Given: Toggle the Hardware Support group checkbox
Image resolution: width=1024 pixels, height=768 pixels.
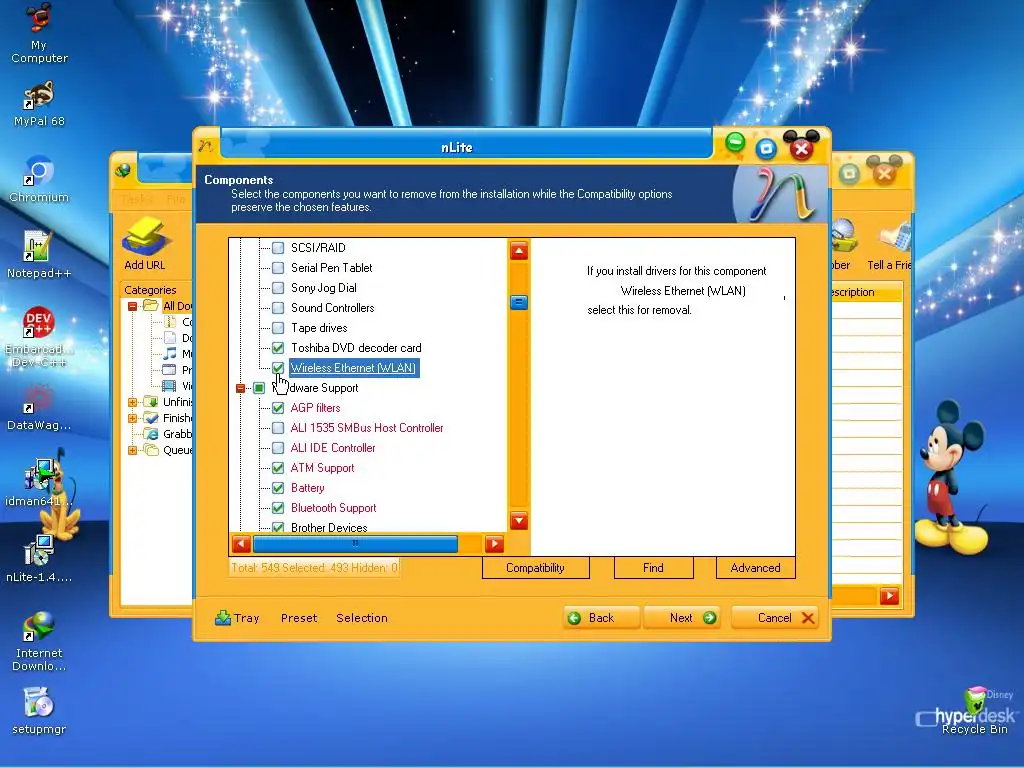Looking at the screenshot, I should tap(259, 388).
